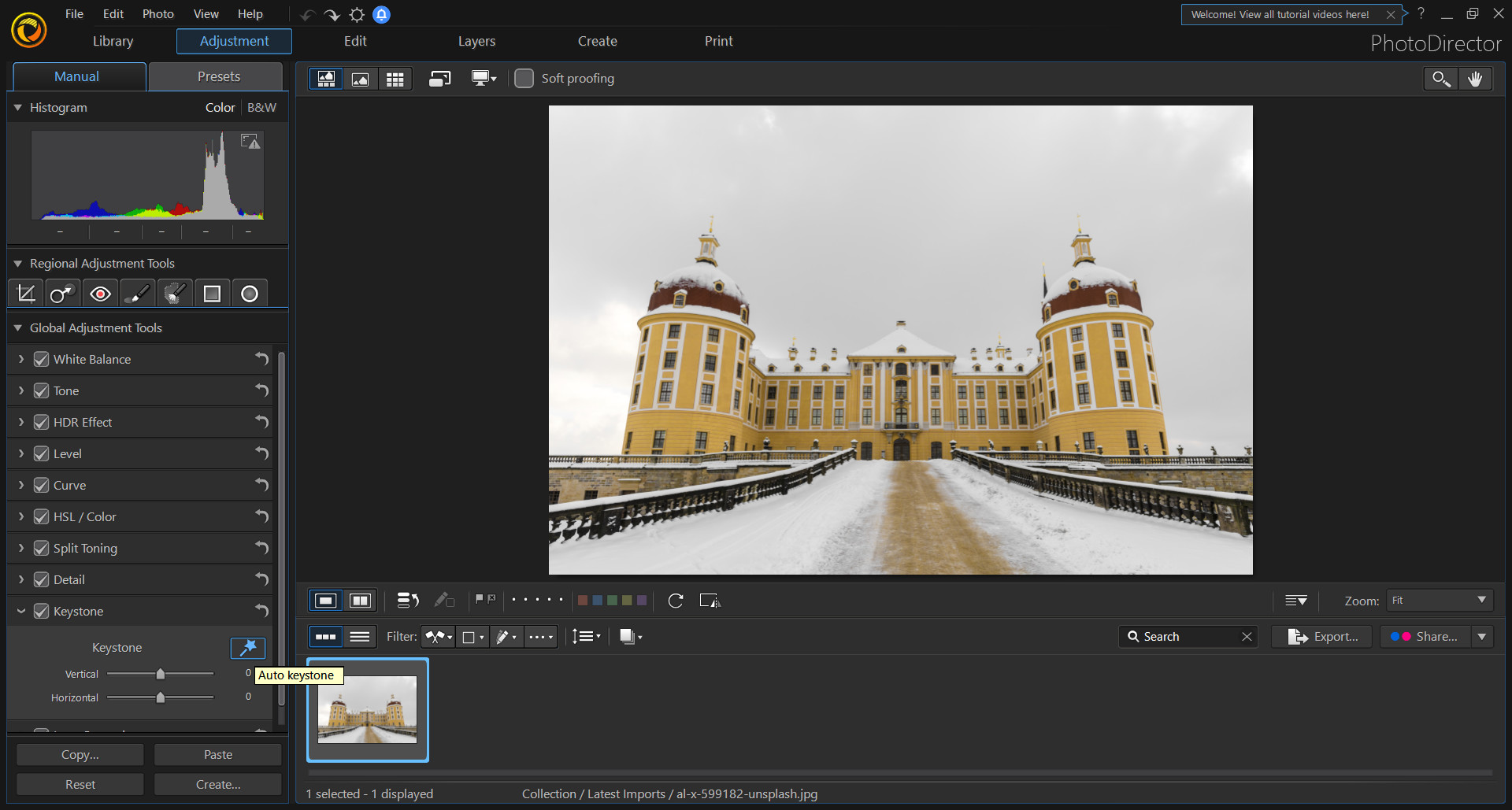Expand the Tone adjustment section
1512x810 pixels.
click(20, 390)
